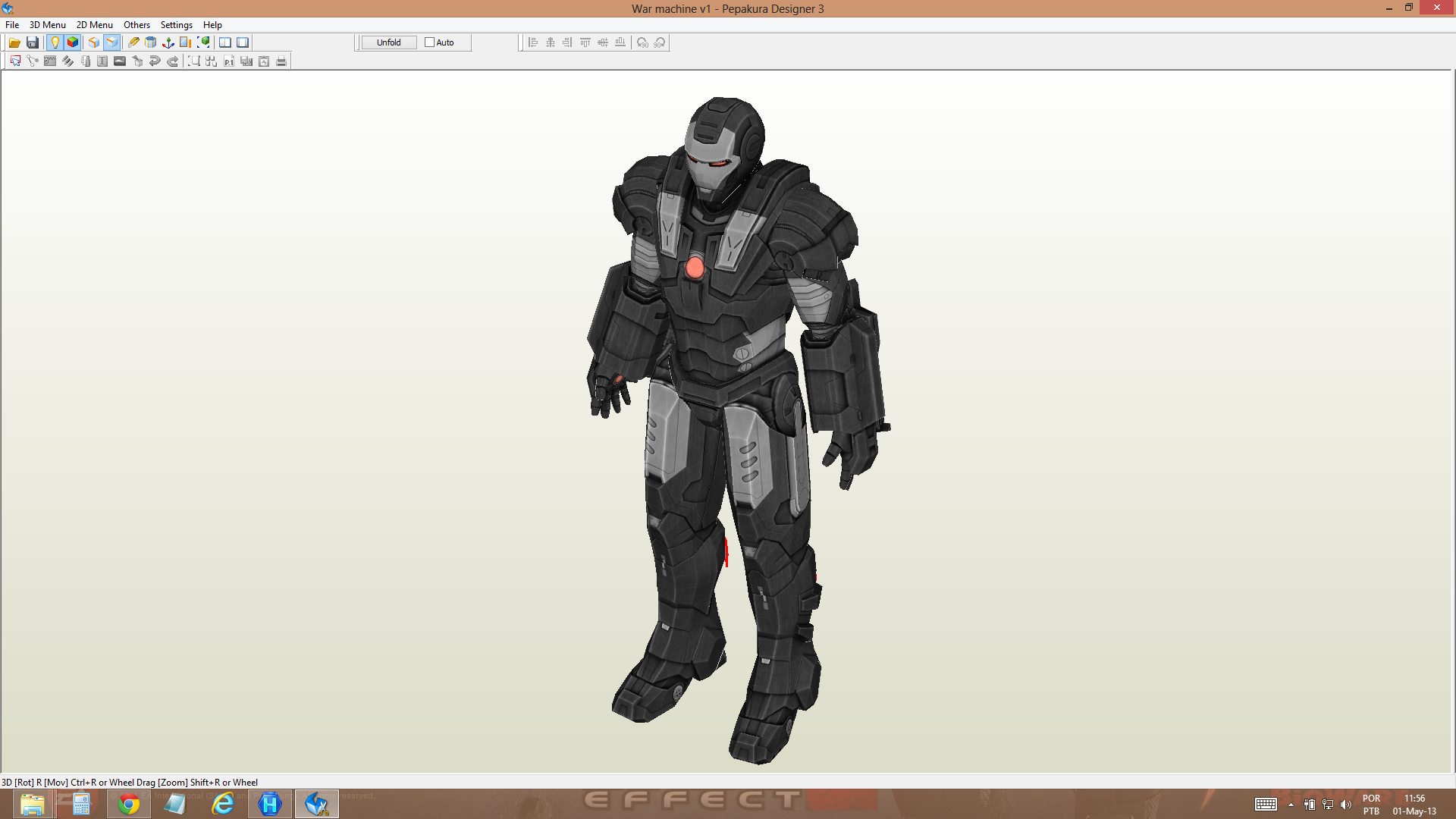
Task: Toggle the highlighted open-edge cube display
Action: [x=111, y=42]
